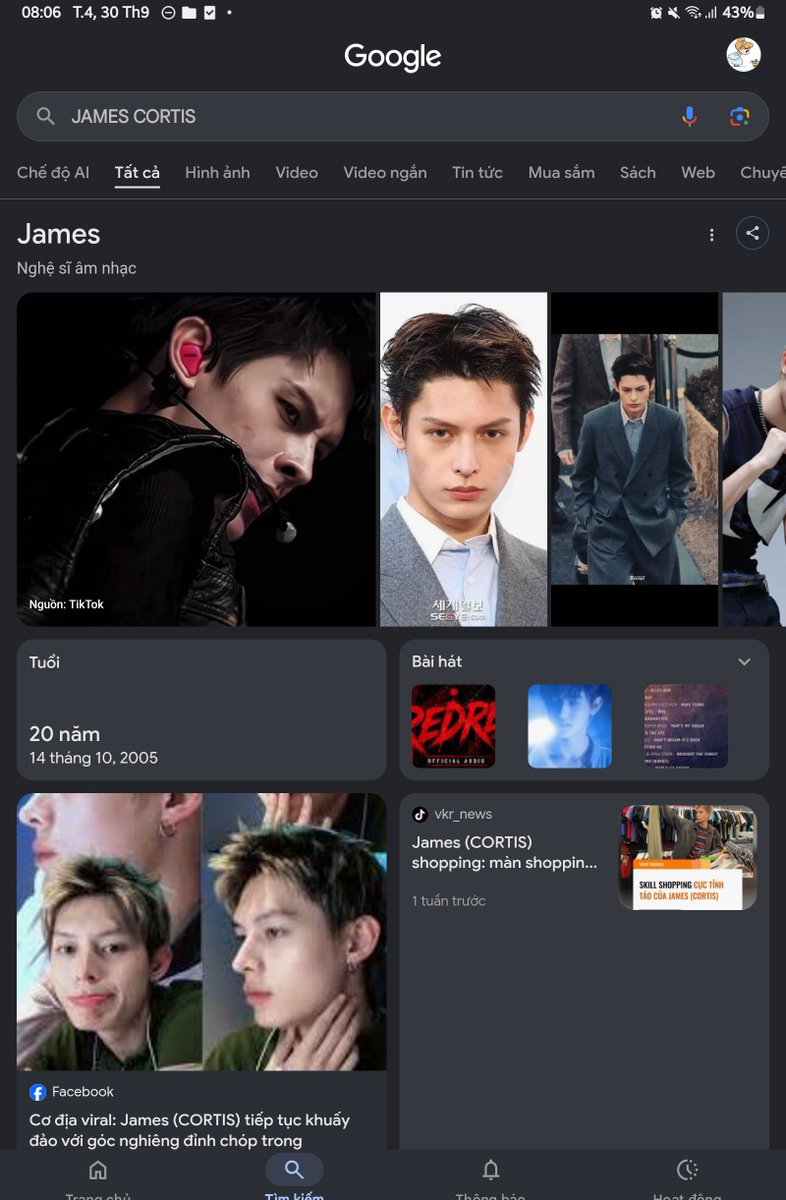The image size is (786, 1200).
Task: Open the partially visible fourth photo
Action: (x=754, y=459)
